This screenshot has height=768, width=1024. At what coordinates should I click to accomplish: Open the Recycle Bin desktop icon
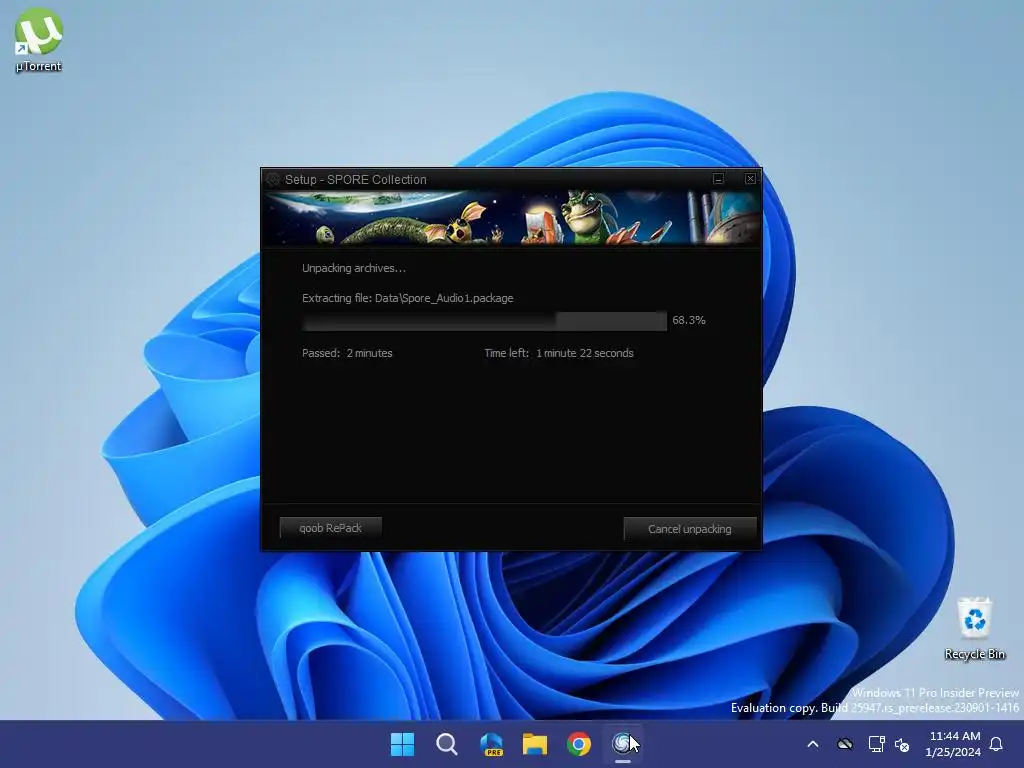[974, 628]
